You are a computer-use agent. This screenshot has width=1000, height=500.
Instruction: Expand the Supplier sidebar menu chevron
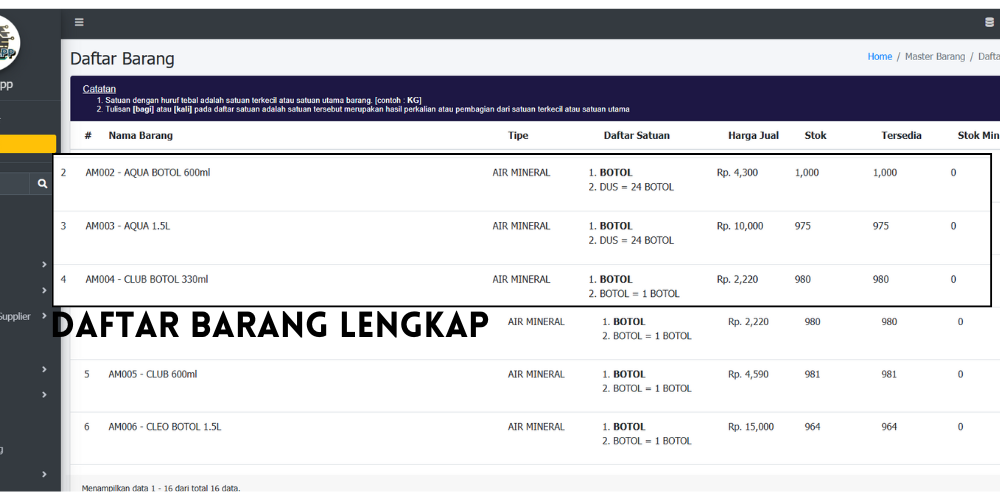click(45, 317)
